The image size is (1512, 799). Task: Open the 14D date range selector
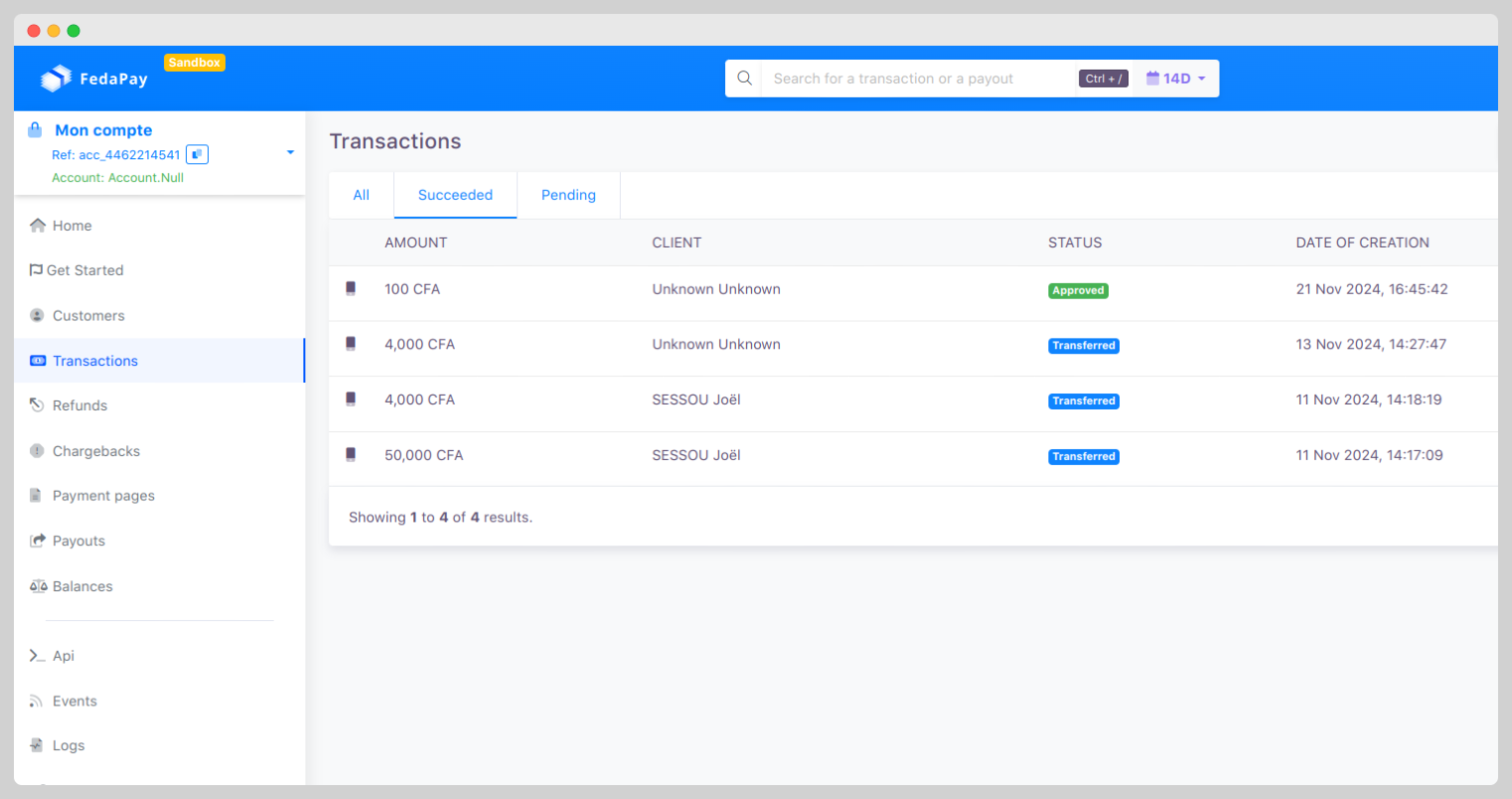point(1175,78)
